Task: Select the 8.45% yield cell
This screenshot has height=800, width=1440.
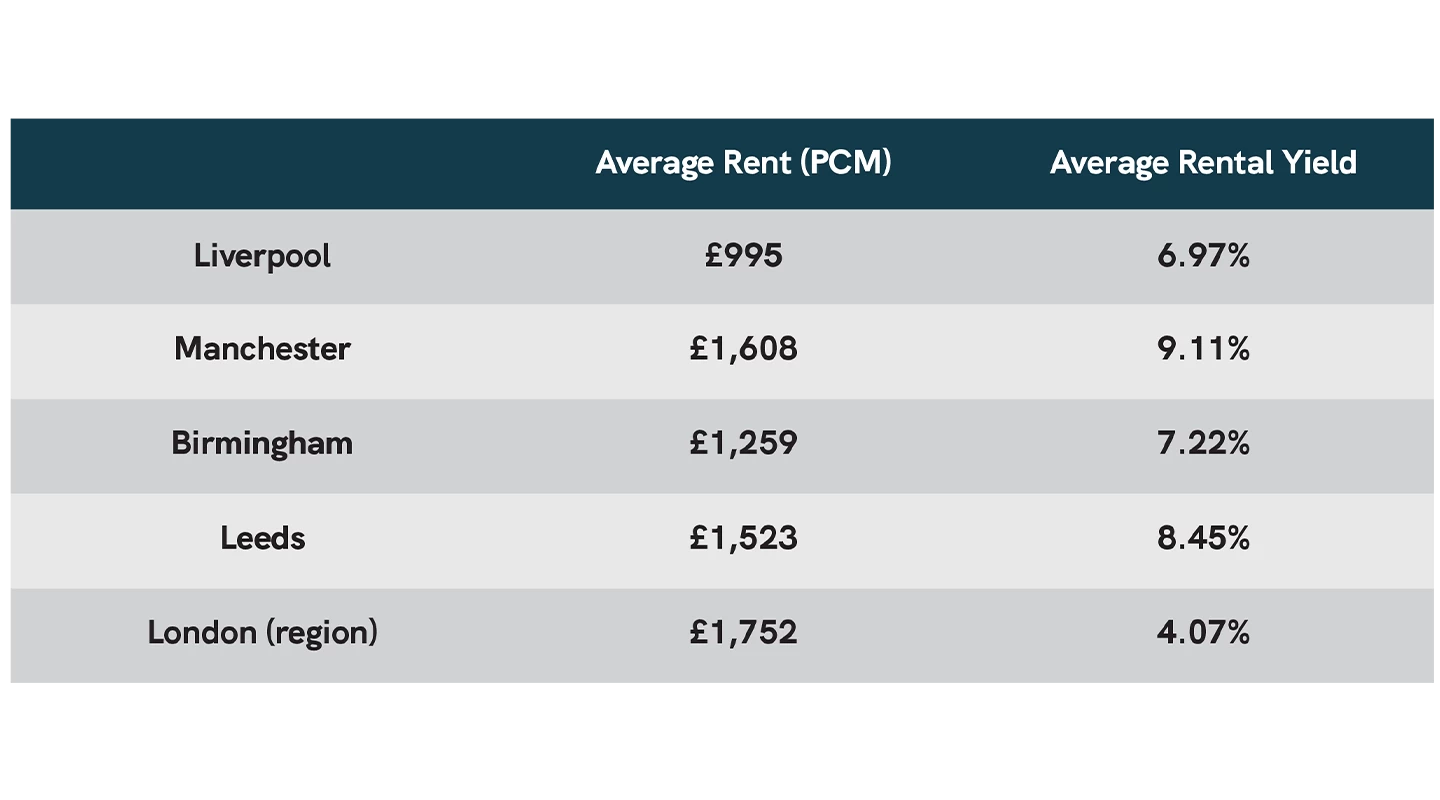Action: tap(1203, 538)
